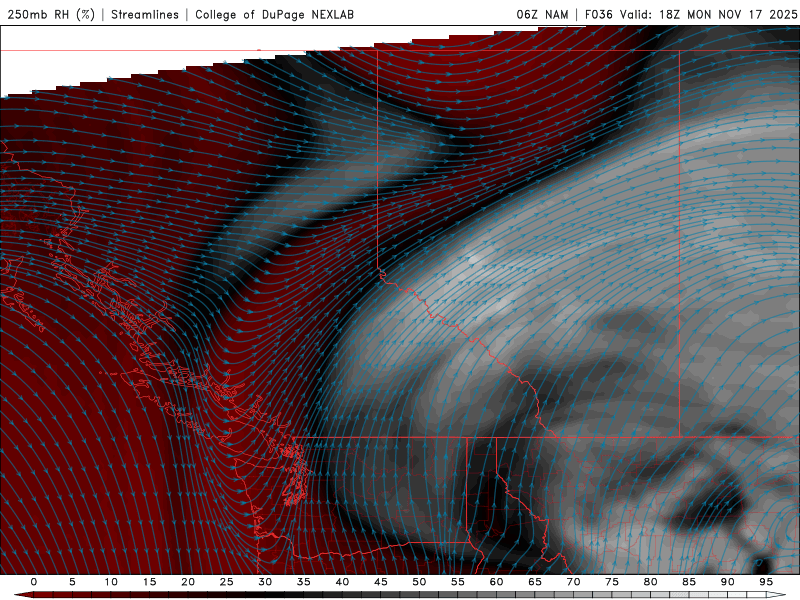Click the "250mb RH (%)" title text
Viewport: 800px width, 600px height.
click(x=51, y=14)
